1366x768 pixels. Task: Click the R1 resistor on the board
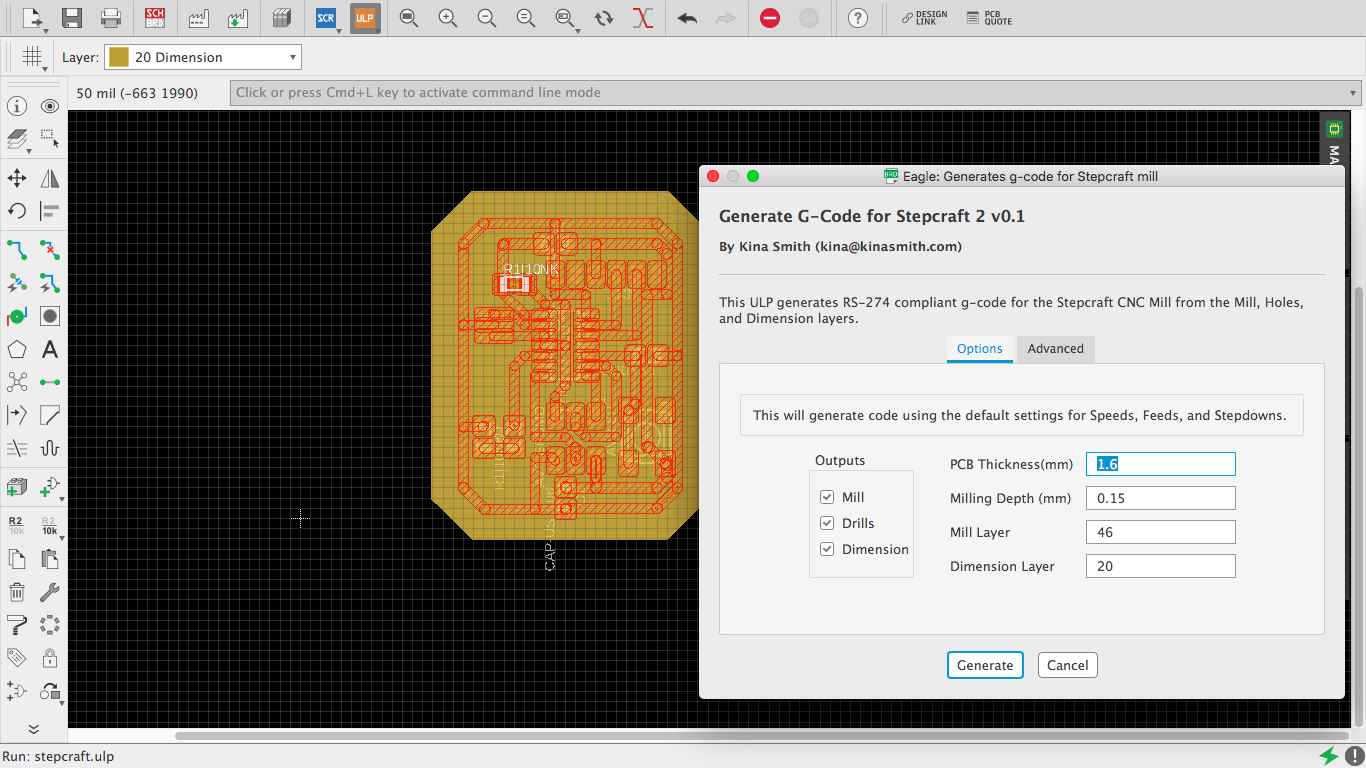pos(515,284)
